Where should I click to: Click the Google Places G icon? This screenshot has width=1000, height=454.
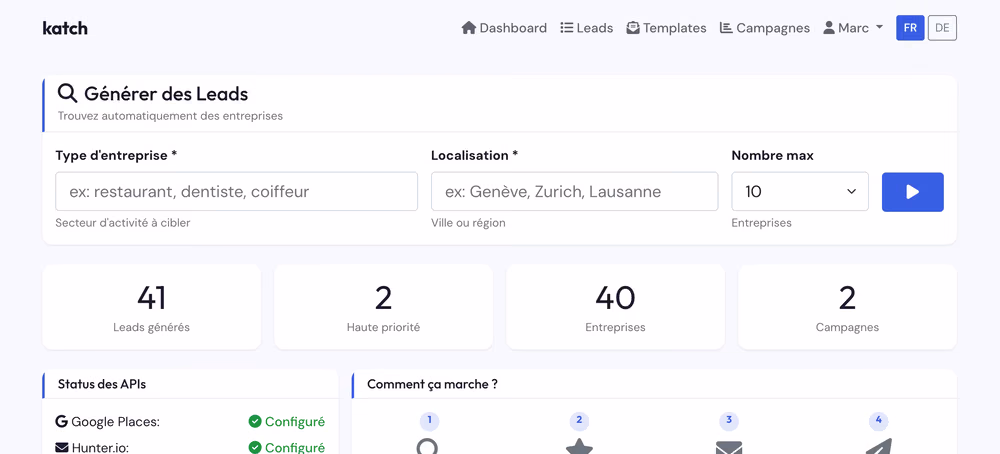[61, 421]
